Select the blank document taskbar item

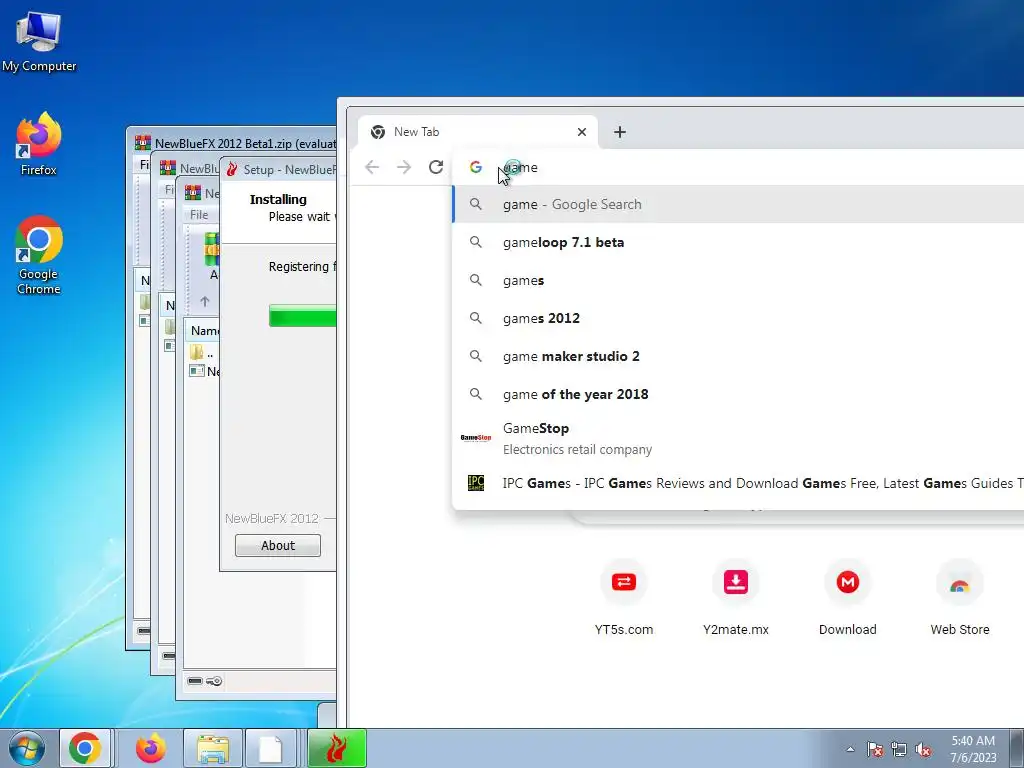(x=270, y=748)
